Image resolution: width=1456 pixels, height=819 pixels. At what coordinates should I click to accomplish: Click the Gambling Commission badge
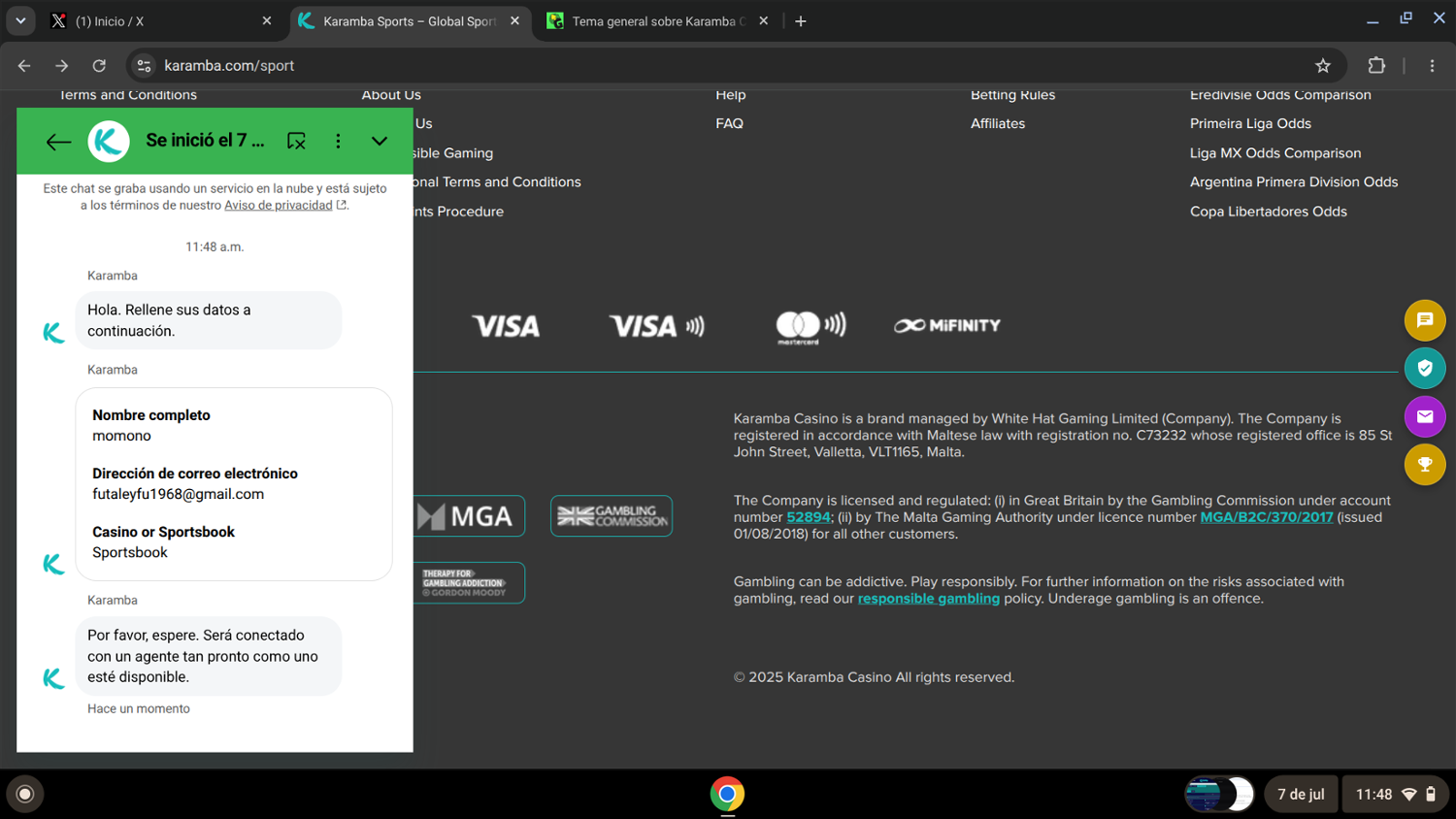click(x=612, y=516)
